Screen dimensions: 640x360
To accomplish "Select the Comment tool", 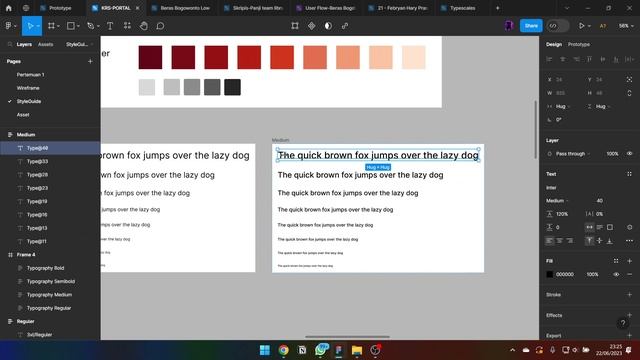I will pyautogui.click(x=160, y=26).
